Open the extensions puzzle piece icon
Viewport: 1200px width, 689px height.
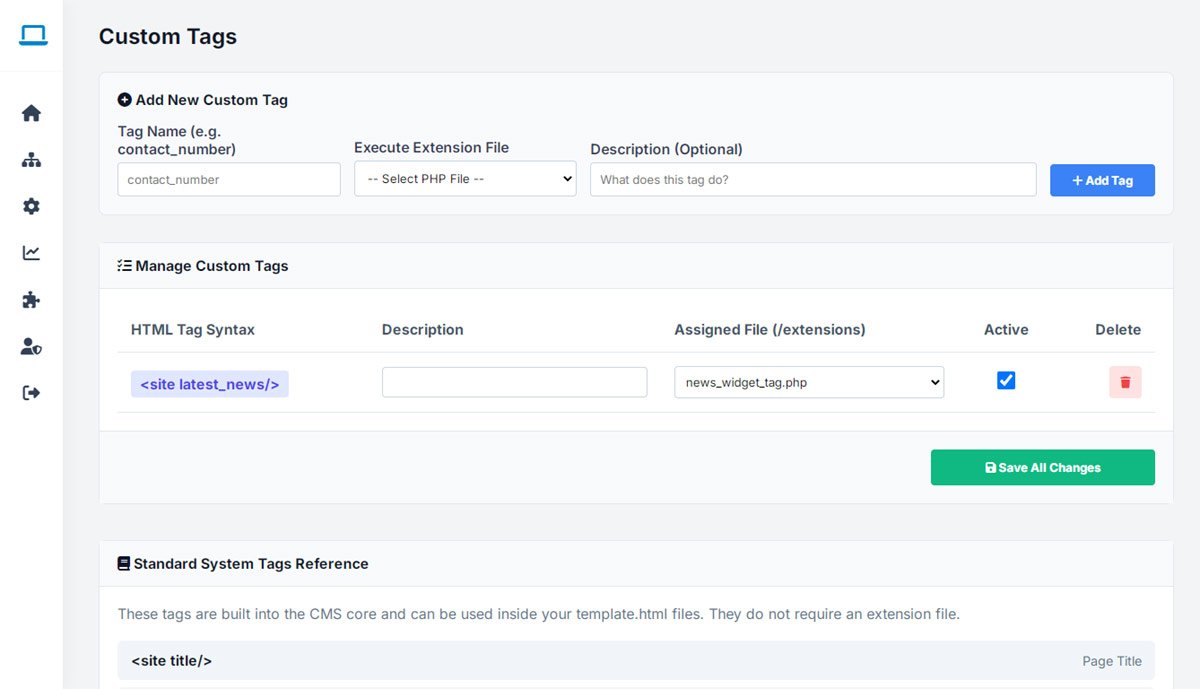coord(31,300)
